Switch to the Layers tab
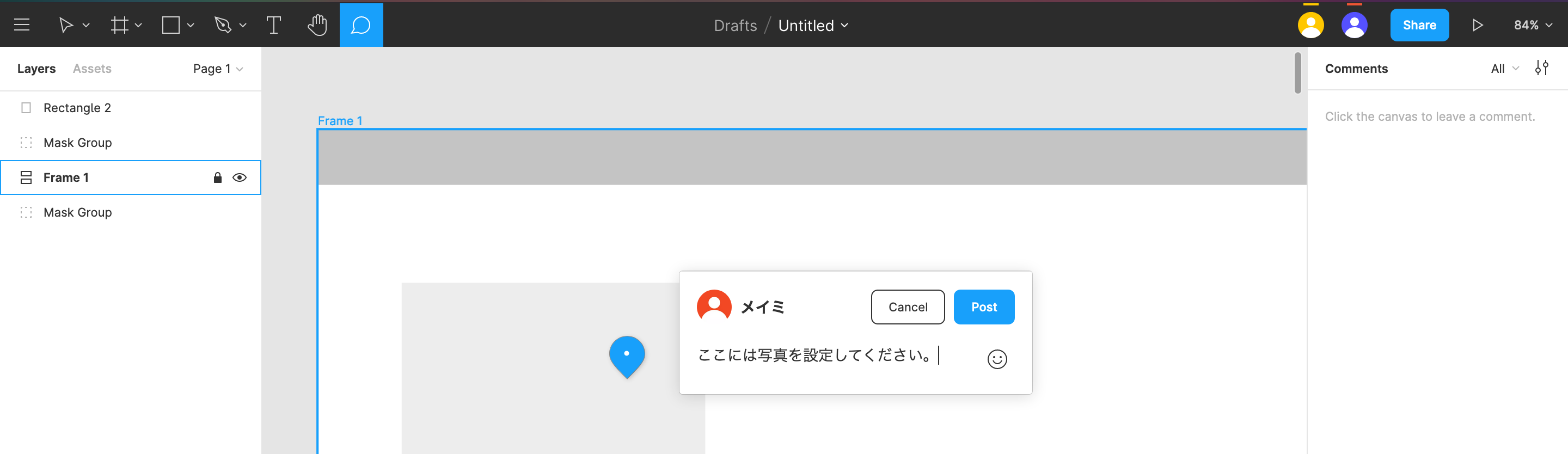Image resolution: width=1568 pixels, height=454 pixels. [x=36, y=69]
